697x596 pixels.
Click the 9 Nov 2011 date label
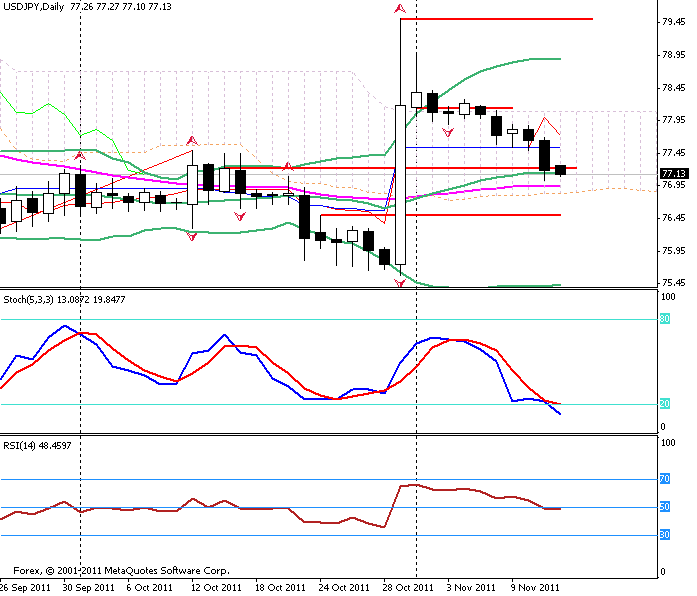click(535, 588)
